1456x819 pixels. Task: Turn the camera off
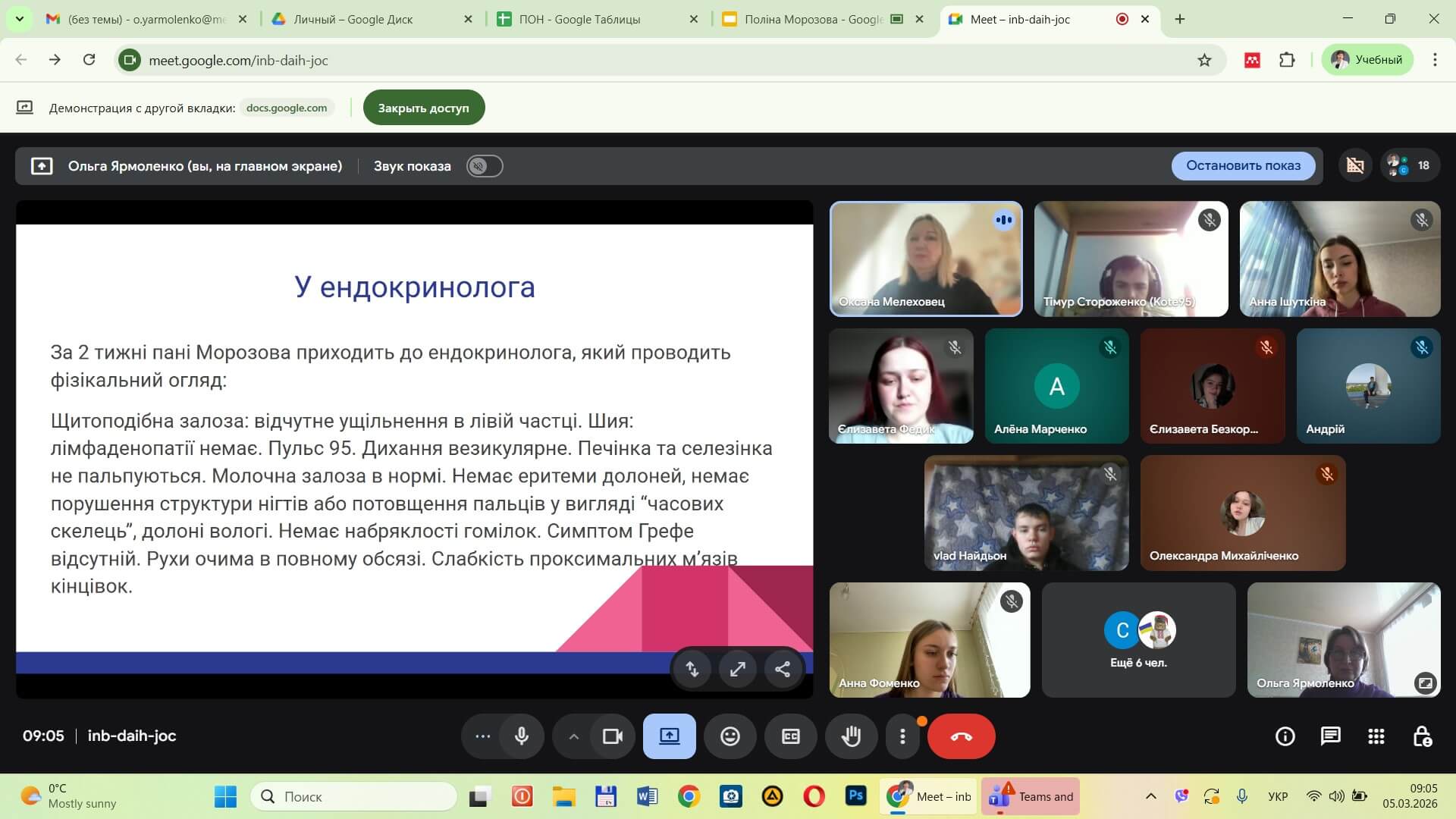click(x=612, y=736)
